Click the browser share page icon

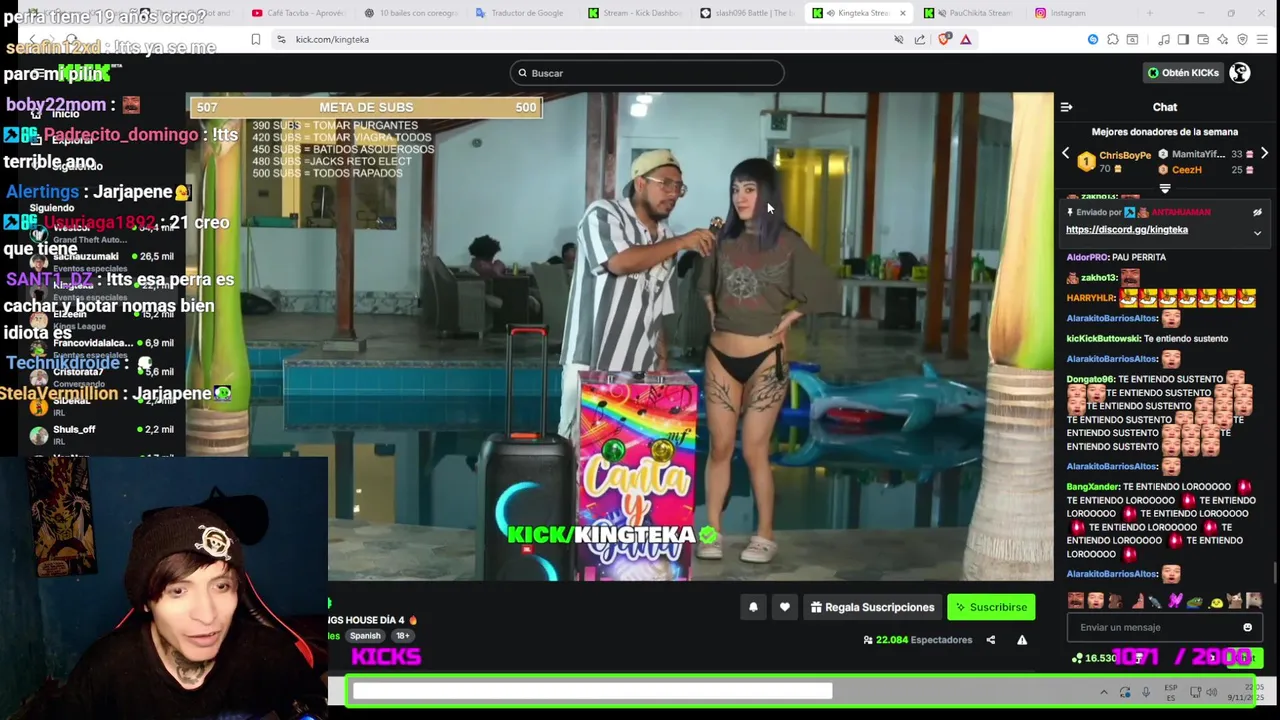coord(919,39)
